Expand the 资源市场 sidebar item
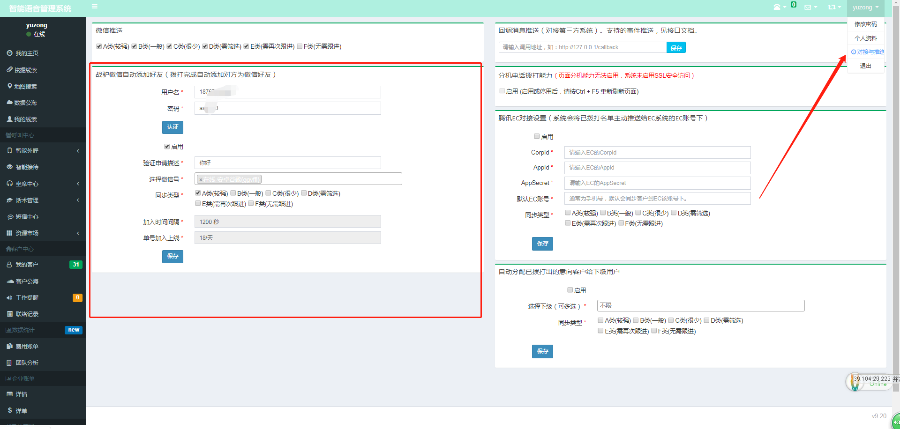 coord(43,233)
